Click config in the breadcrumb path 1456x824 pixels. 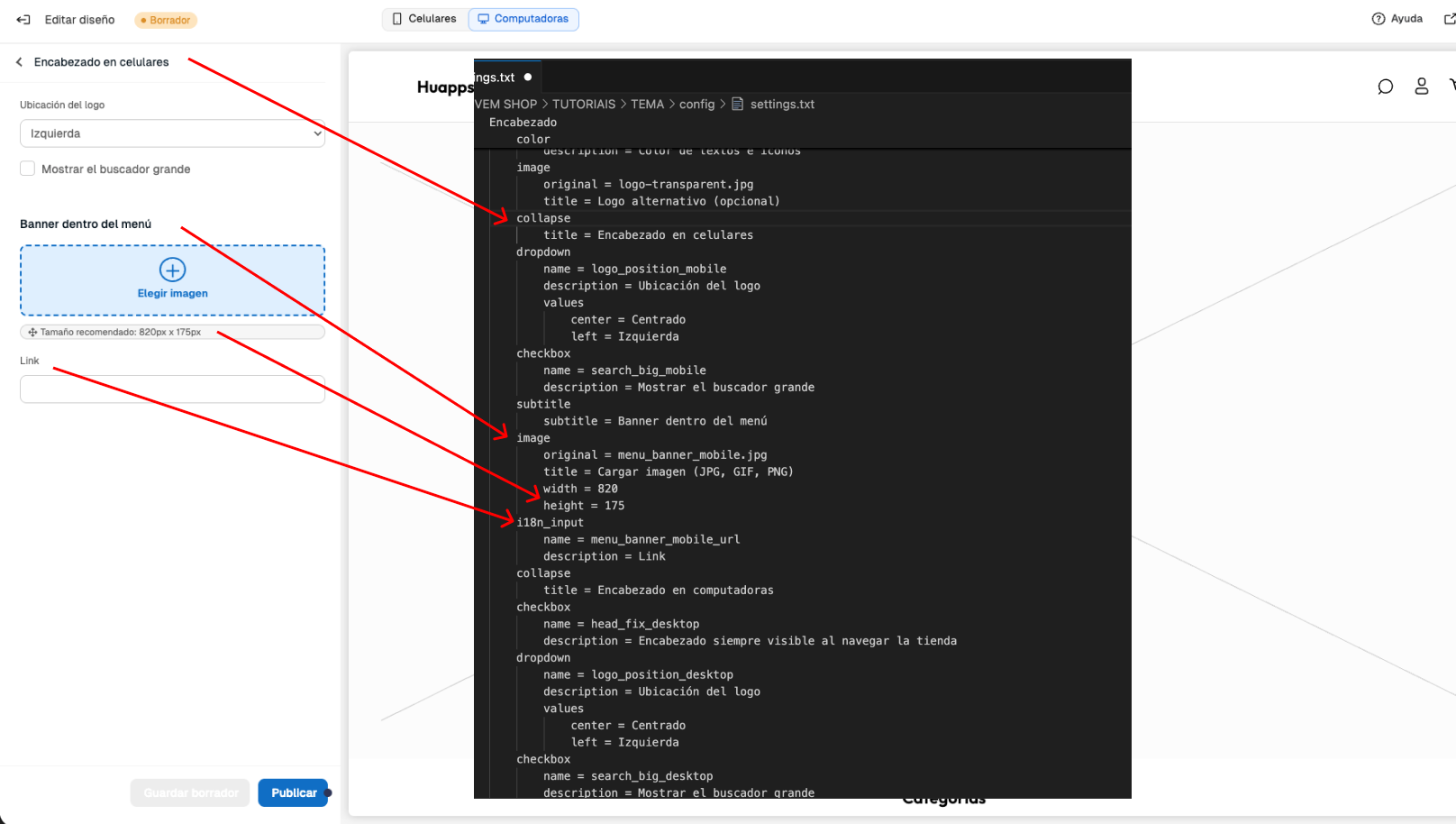[696, 105]
